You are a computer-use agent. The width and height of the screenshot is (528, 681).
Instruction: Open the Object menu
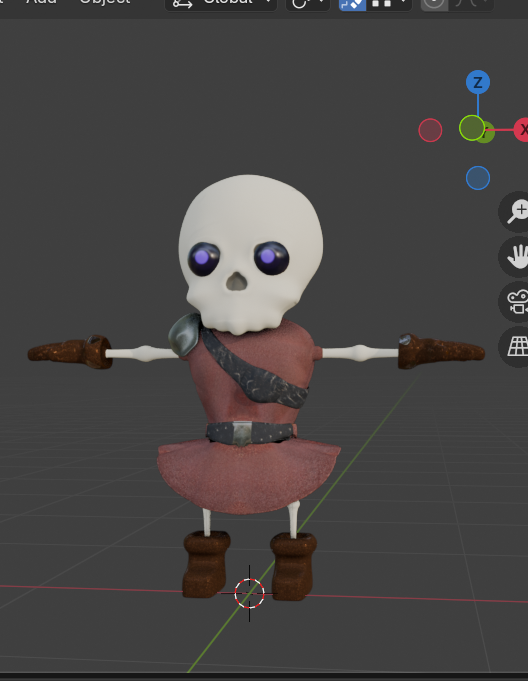pos(105,3)
